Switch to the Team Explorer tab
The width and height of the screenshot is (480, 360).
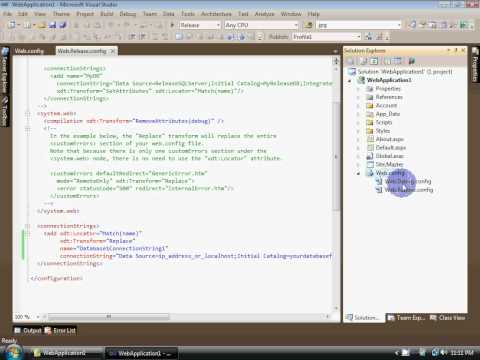pos(407,318)
